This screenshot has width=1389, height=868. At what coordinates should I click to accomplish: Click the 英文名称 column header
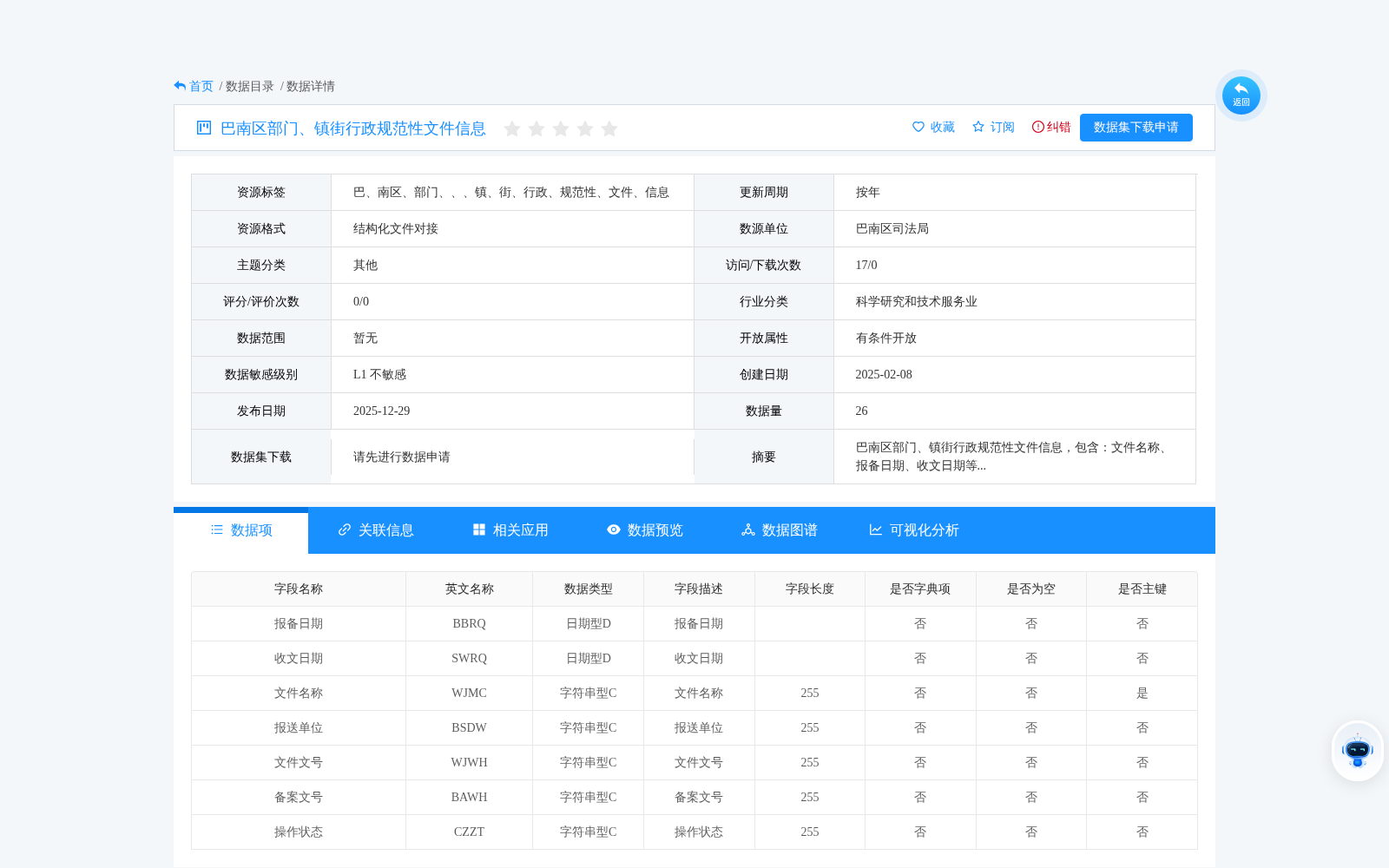point(470,589)
